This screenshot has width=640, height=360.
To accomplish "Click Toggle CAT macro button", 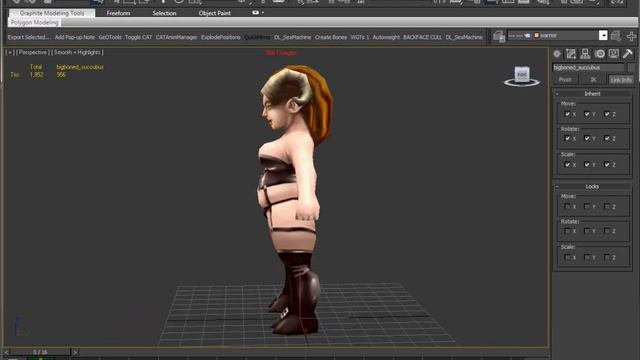I will coord(138,37).
